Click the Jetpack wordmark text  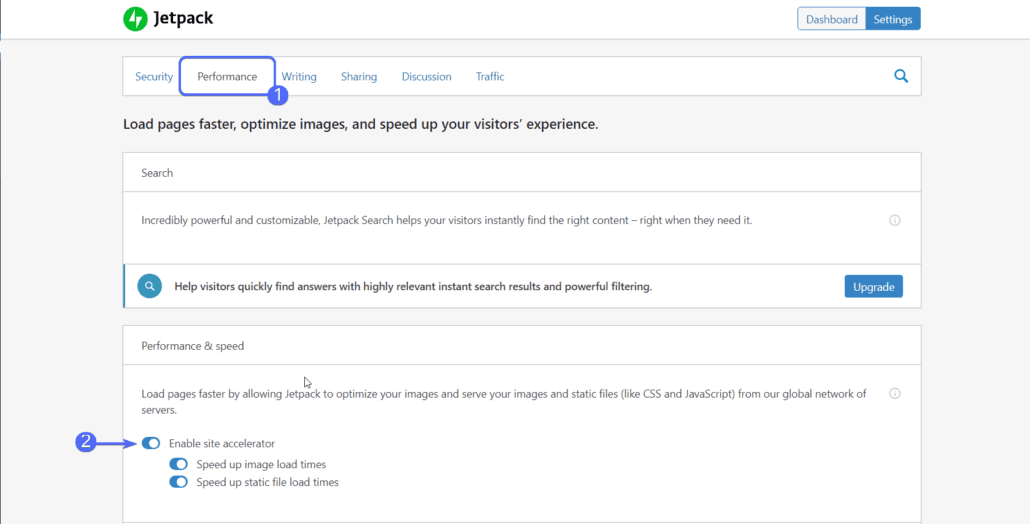183,19
